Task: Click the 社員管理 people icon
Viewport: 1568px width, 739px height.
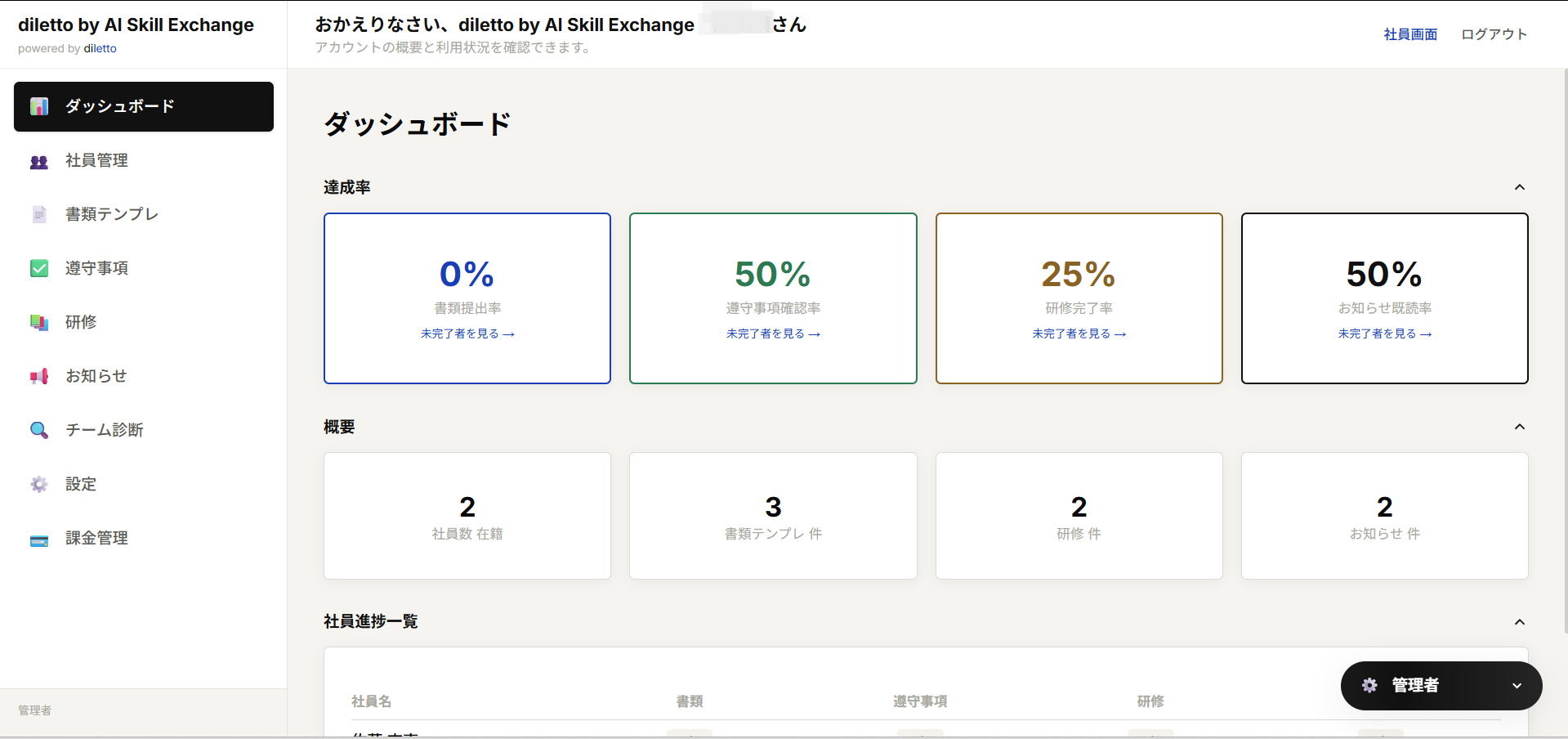Action: [39, 161]
